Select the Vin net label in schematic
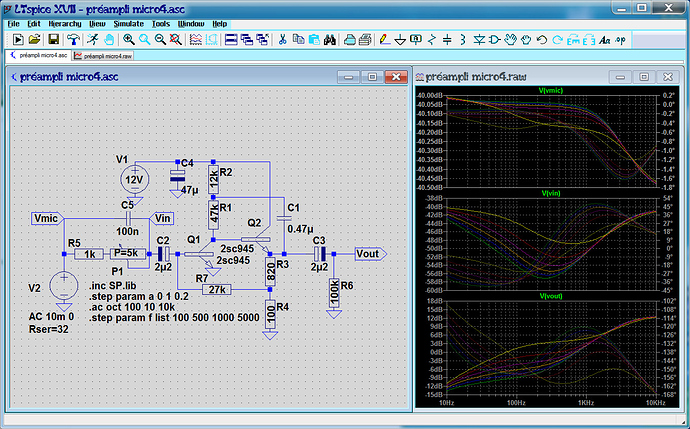The width and height of the screenshot is (690, 429). [x=161, y=218]
